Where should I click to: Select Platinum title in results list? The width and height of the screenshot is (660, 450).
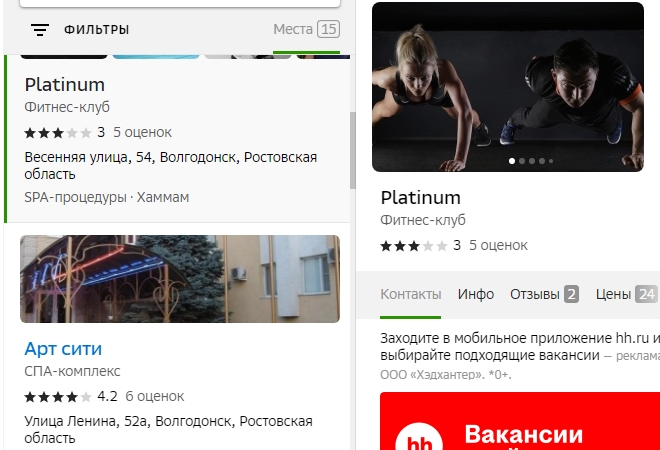[x=64, y=85]
